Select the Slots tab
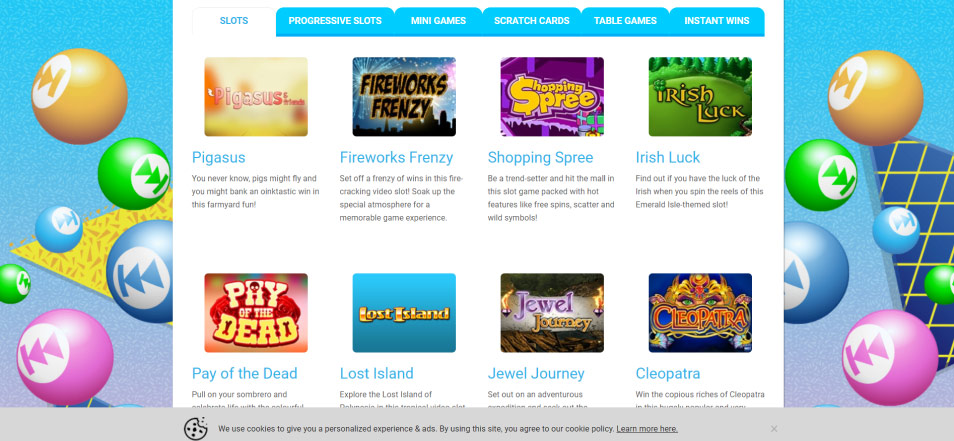 pos(234,21)
